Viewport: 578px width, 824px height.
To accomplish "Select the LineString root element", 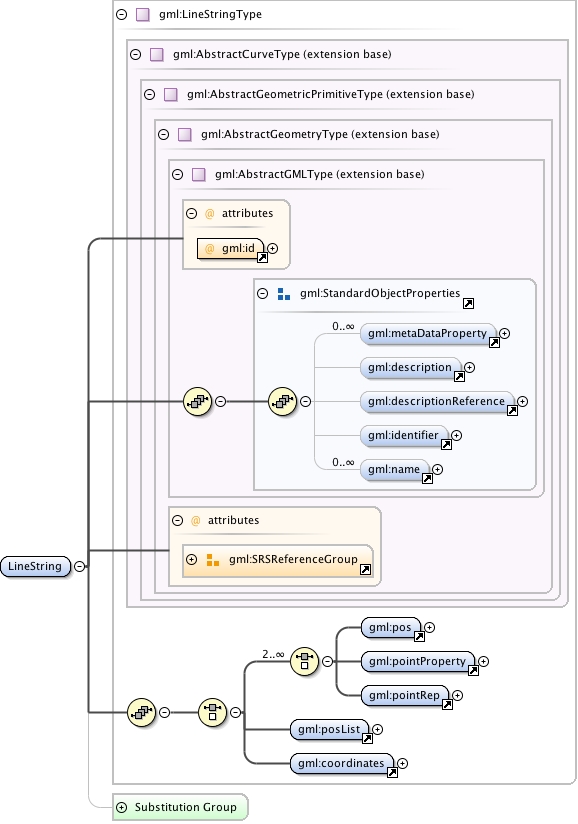I will [x=35, y=566].
